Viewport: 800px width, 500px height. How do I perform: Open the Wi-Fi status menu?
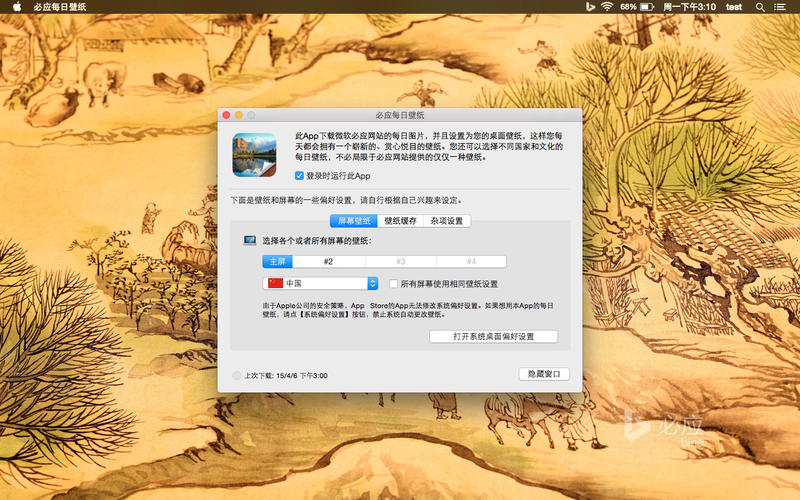tap(607, 7)
